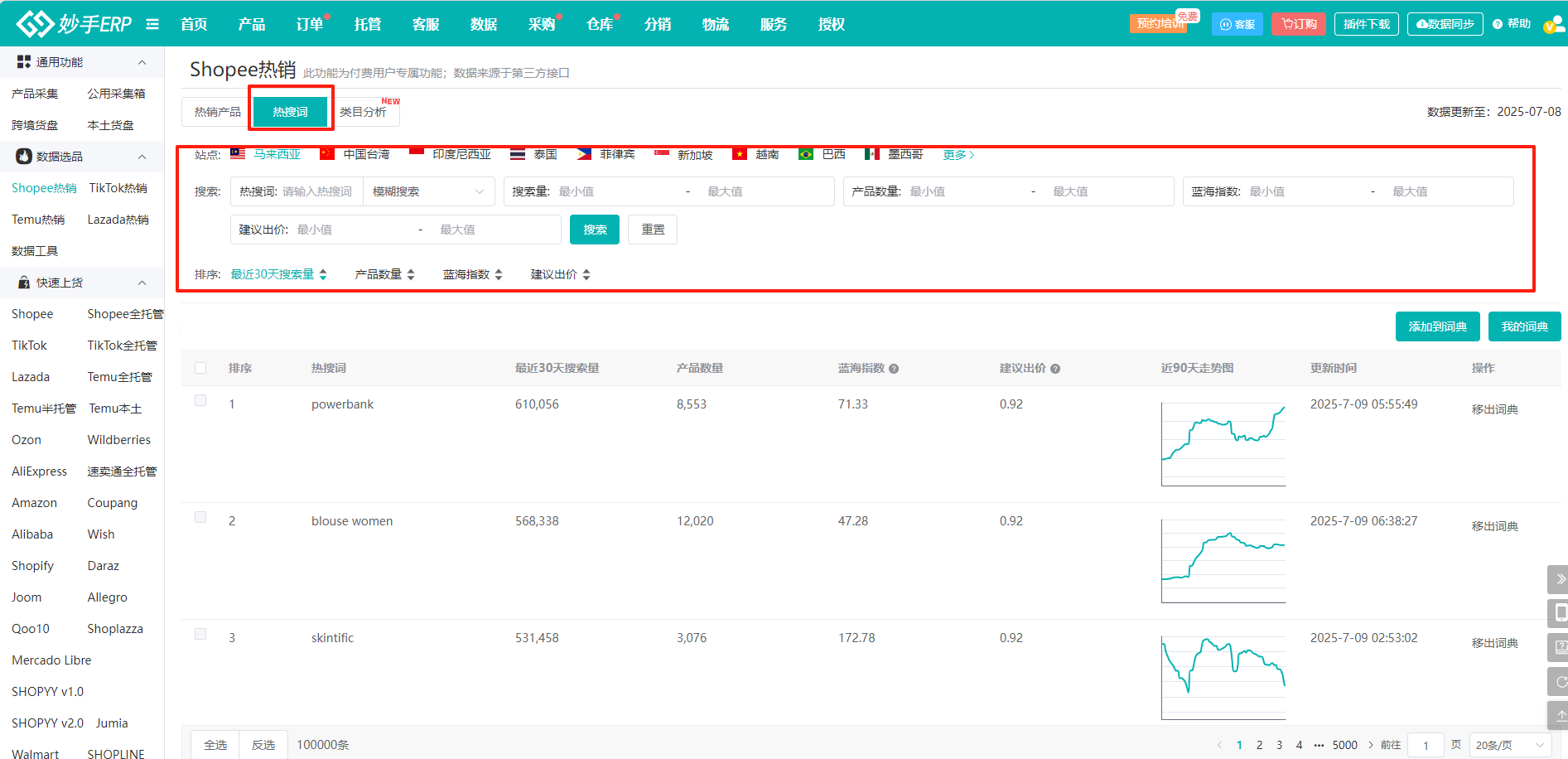Click the 全选 button at bottom
The image size is (1568, 759).
tap(215, 745)
